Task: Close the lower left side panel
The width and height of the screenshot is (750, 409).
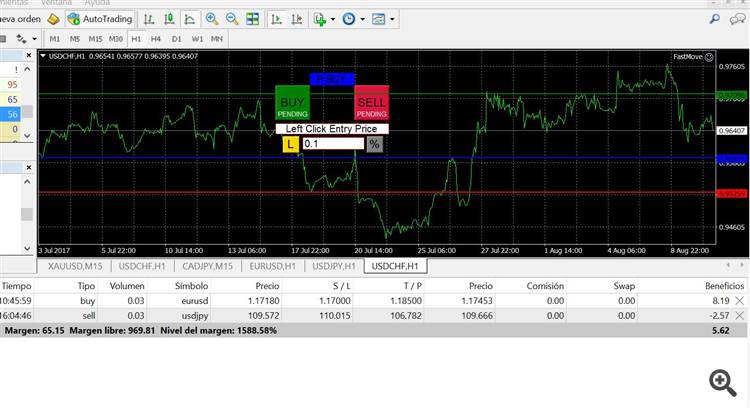Action: [29, 167]
